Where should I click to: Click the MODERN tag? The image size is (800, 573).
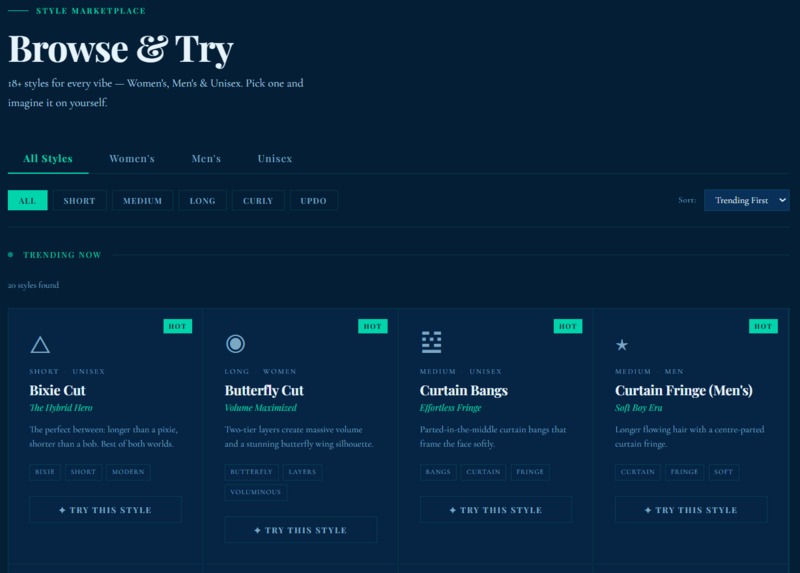click(128, 472)
